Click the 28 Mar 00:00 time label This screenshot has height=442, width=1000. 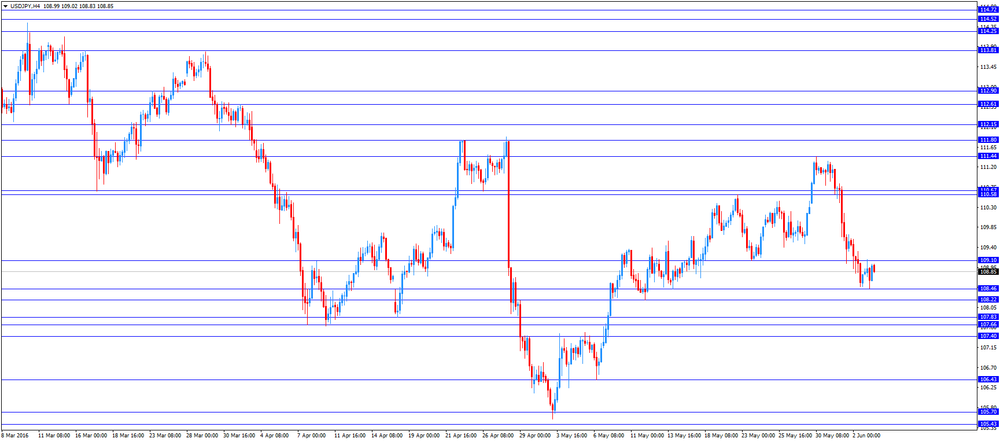203,436
